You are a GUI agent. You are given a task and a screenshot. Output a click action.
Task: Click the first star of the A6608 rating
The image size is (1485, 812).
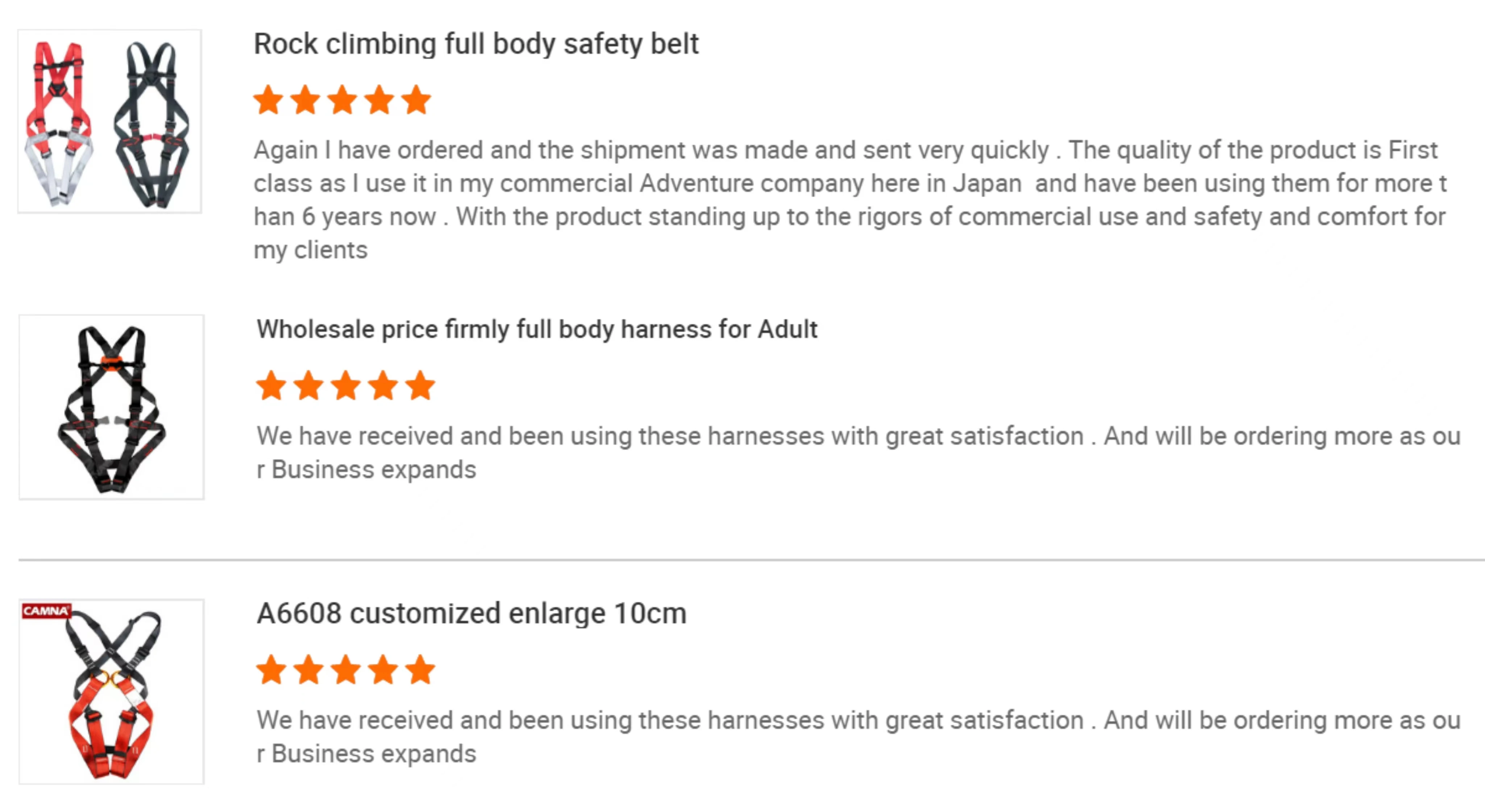tap(271, 670)
